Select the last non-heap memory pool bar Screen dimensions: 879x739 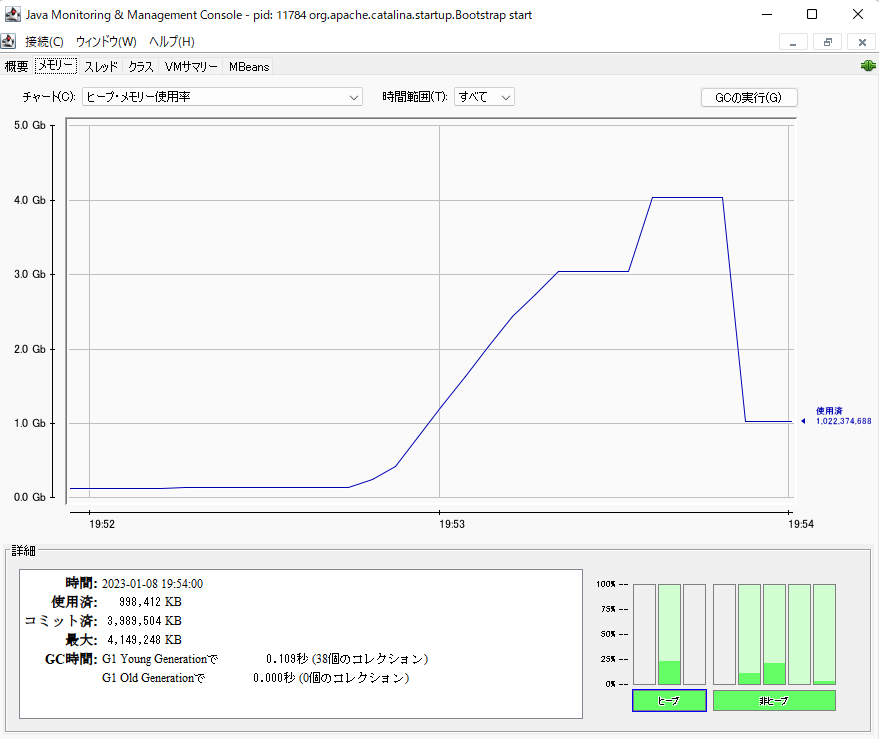824,634
